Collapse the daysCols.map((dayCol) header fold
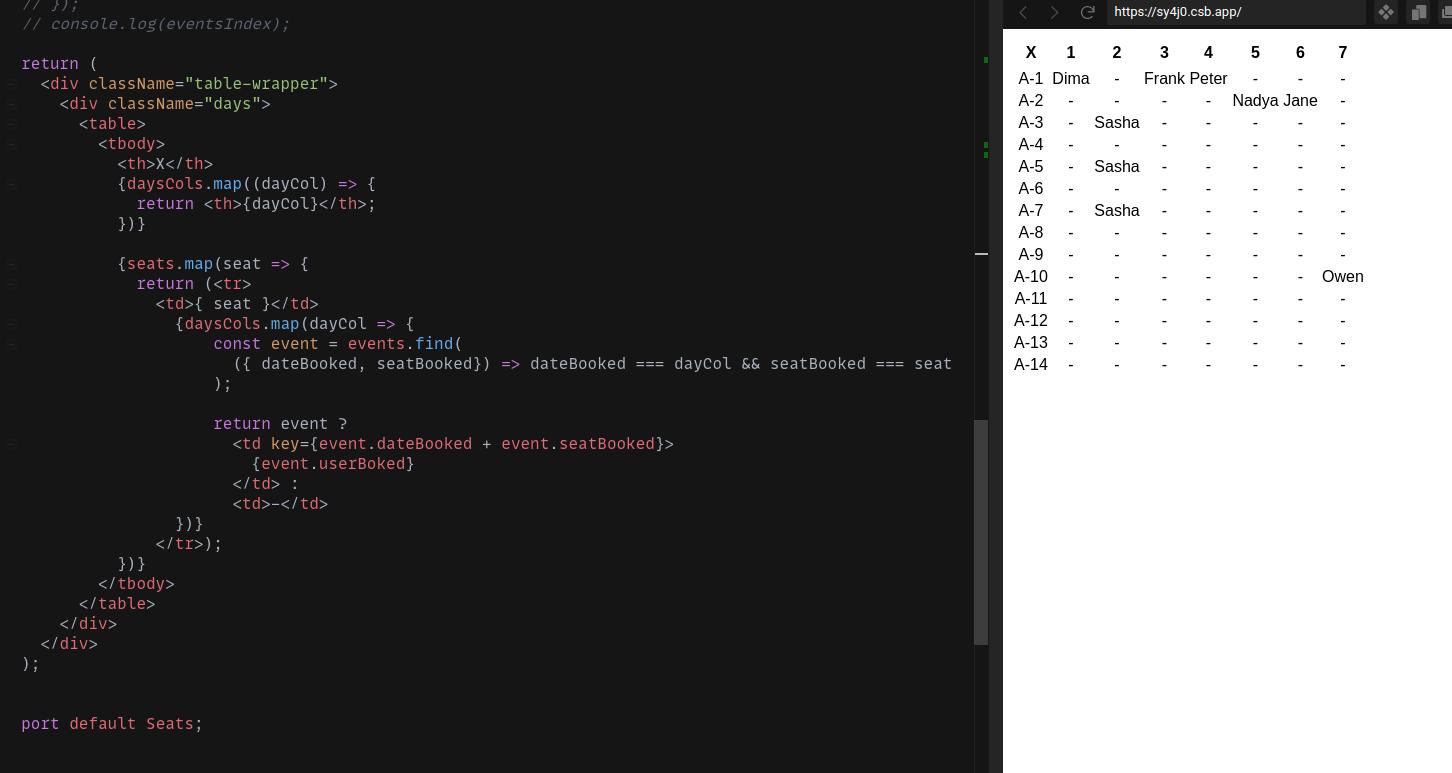 (x=12, y=184)
